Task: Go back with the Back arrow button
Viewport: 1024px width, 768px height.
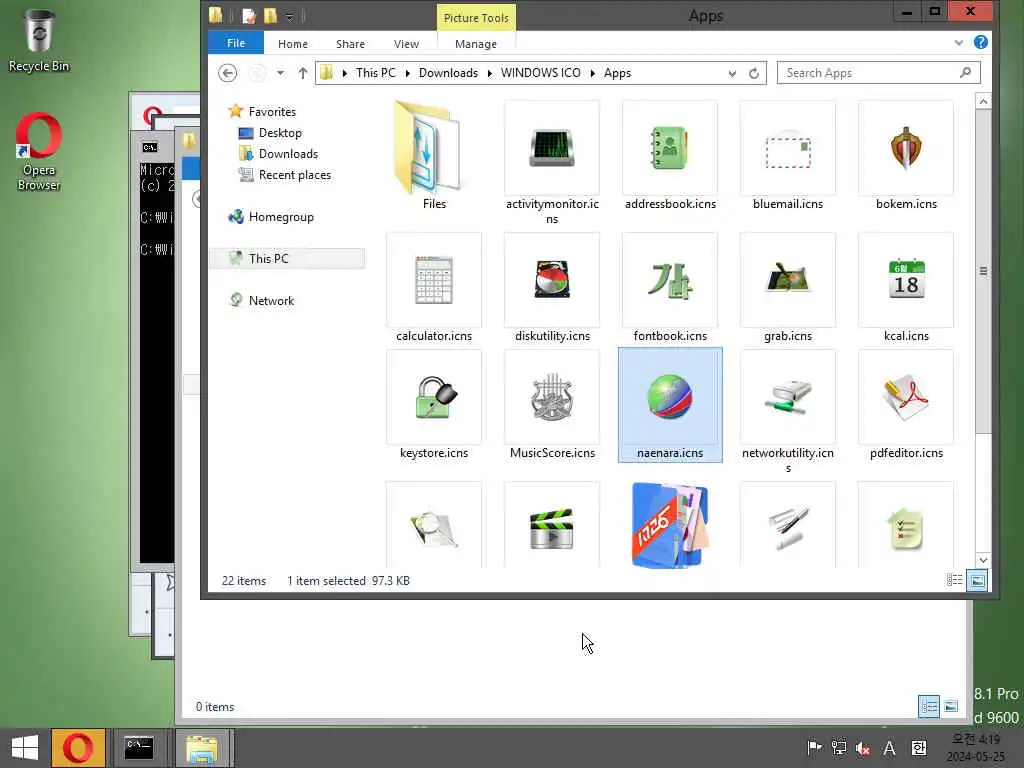Action: (227, 73)
